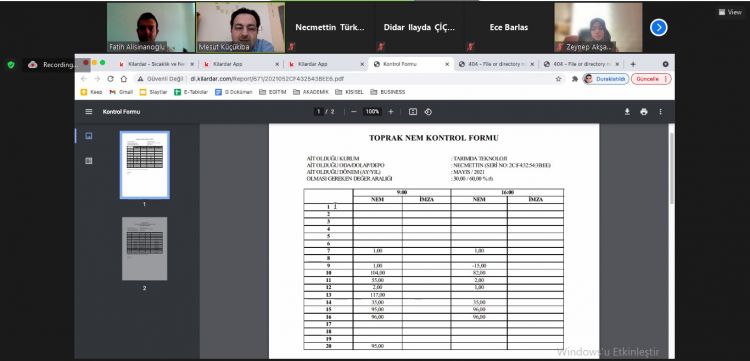Open G Doküman bookmark
The width and height of the screenshot is (750, 361).
tap(233, 92)
